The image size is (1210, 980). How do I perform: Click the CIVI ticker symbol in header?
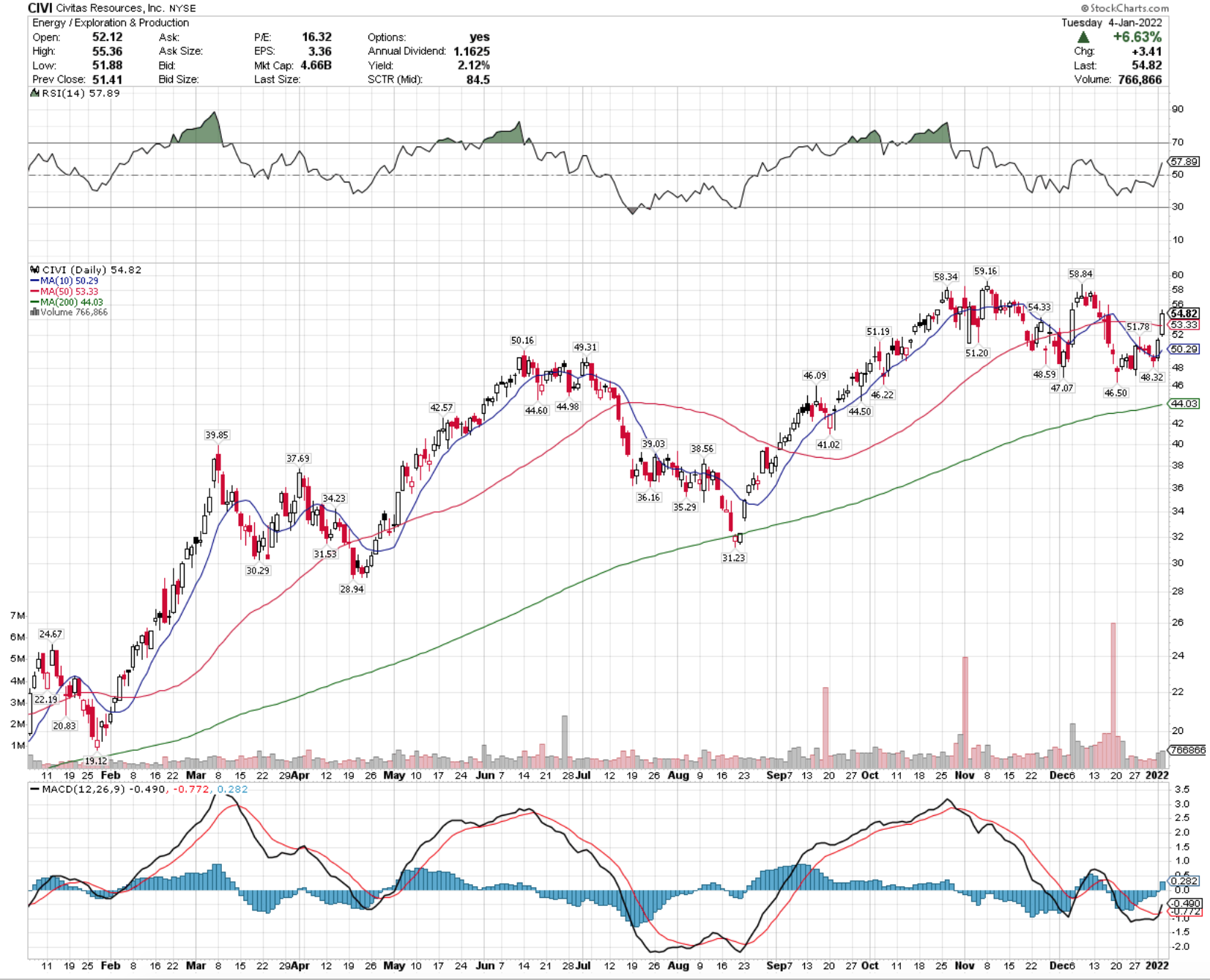point(39,8)
